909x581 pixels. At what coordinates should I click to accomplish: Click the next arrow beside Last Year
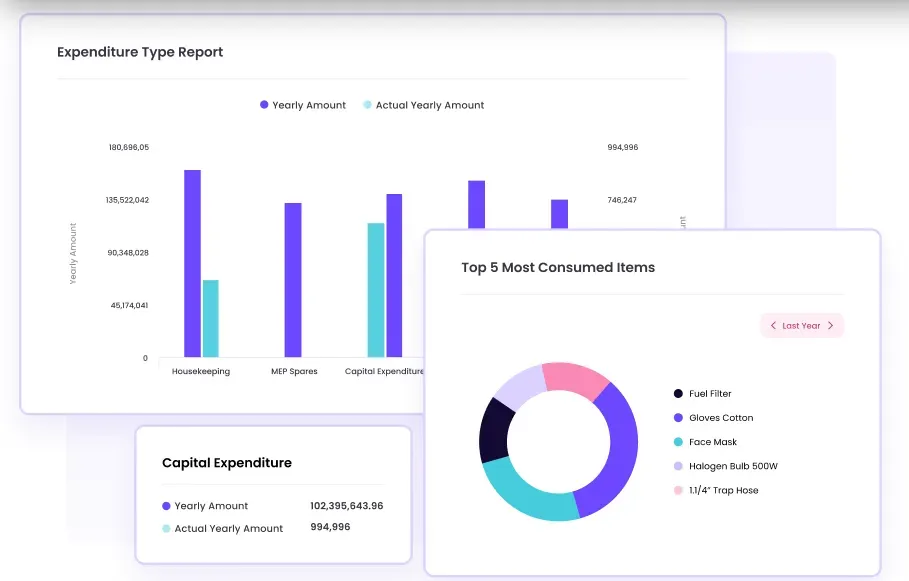(830, 326)
